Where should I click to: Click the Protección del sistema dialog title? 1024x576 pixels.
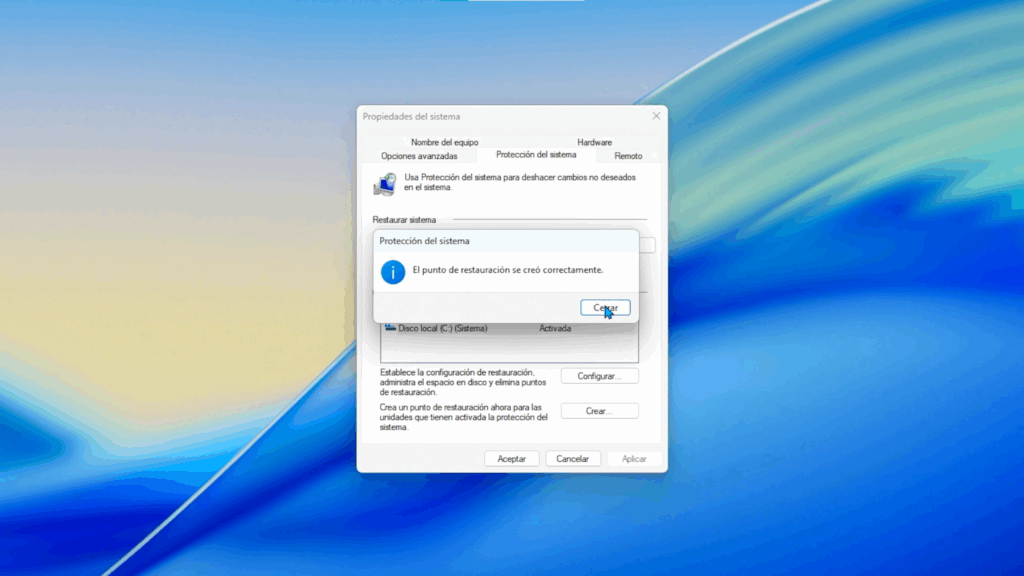pos(424,241)
